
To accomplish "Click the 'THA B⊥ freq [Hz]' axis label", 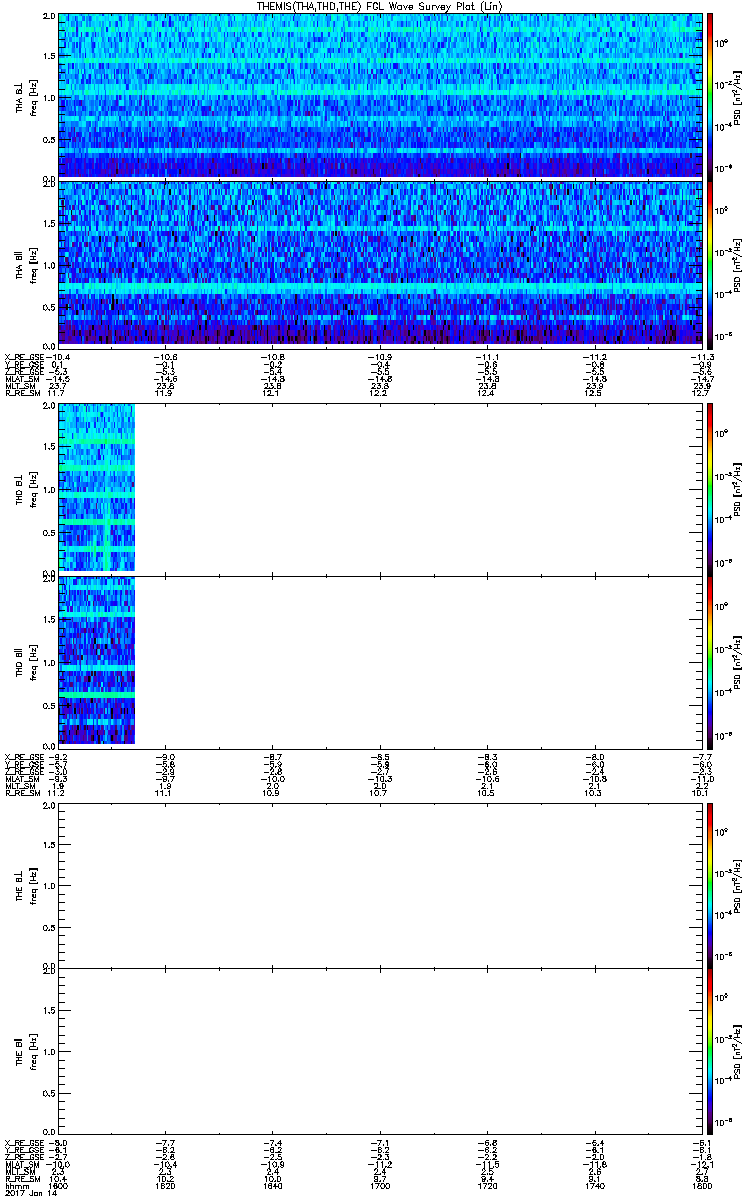I will 24,96.
